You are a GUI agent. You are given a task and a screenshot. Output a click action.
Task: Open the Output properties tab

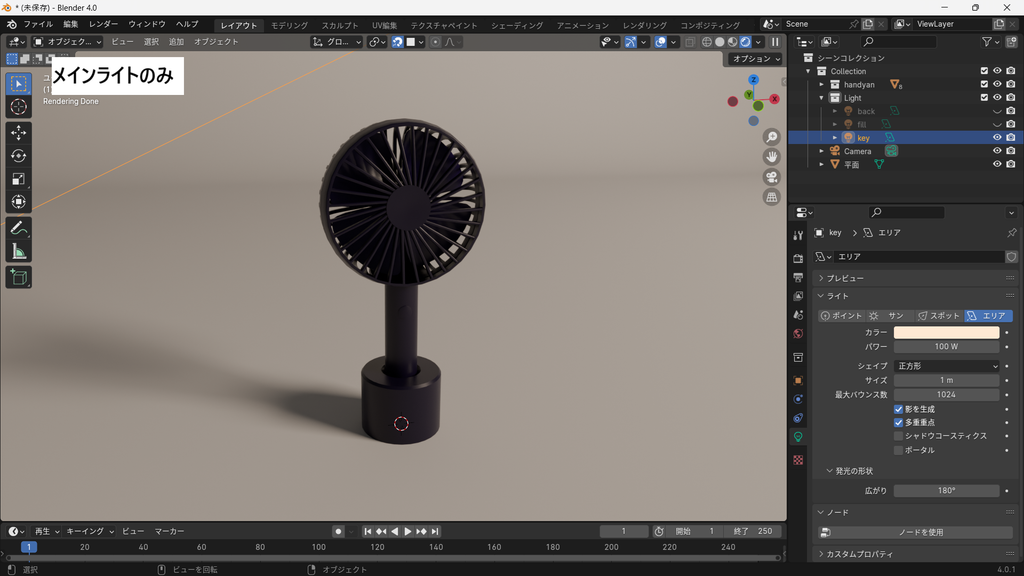click(x=798, y=278)
